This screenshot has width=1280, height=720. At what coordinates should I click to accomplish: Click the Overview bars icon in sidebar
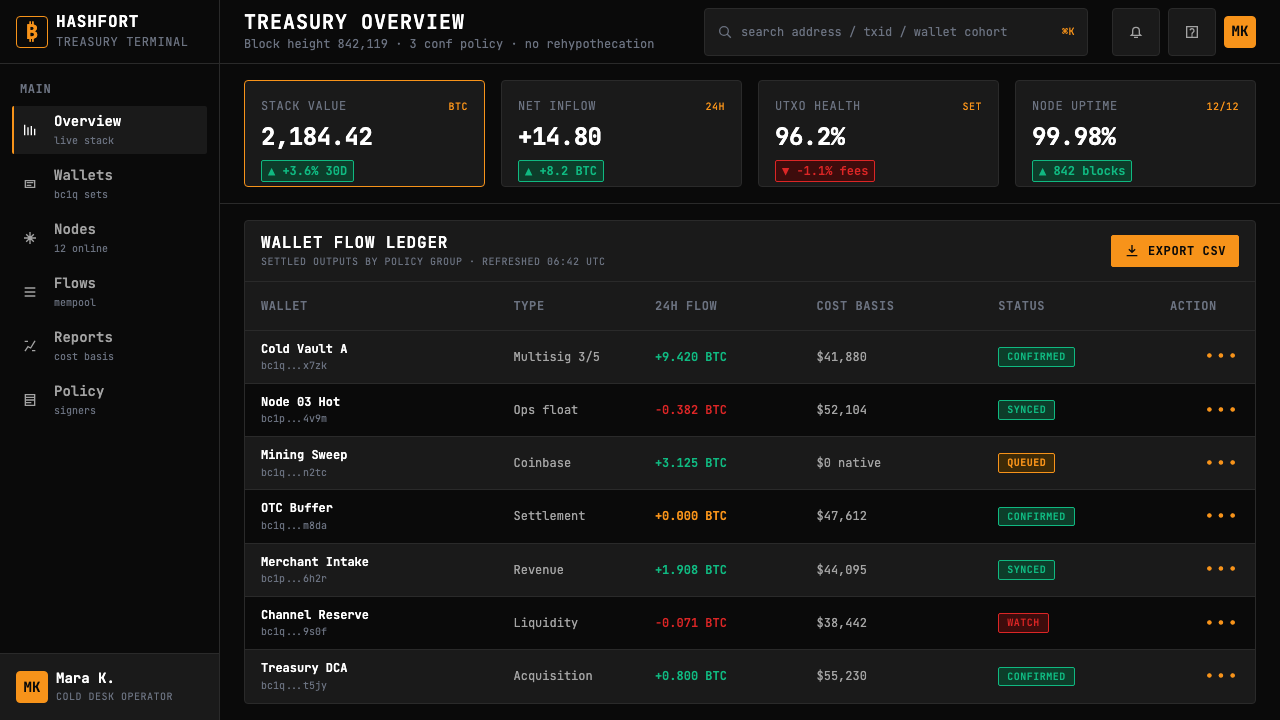point(30,130)
